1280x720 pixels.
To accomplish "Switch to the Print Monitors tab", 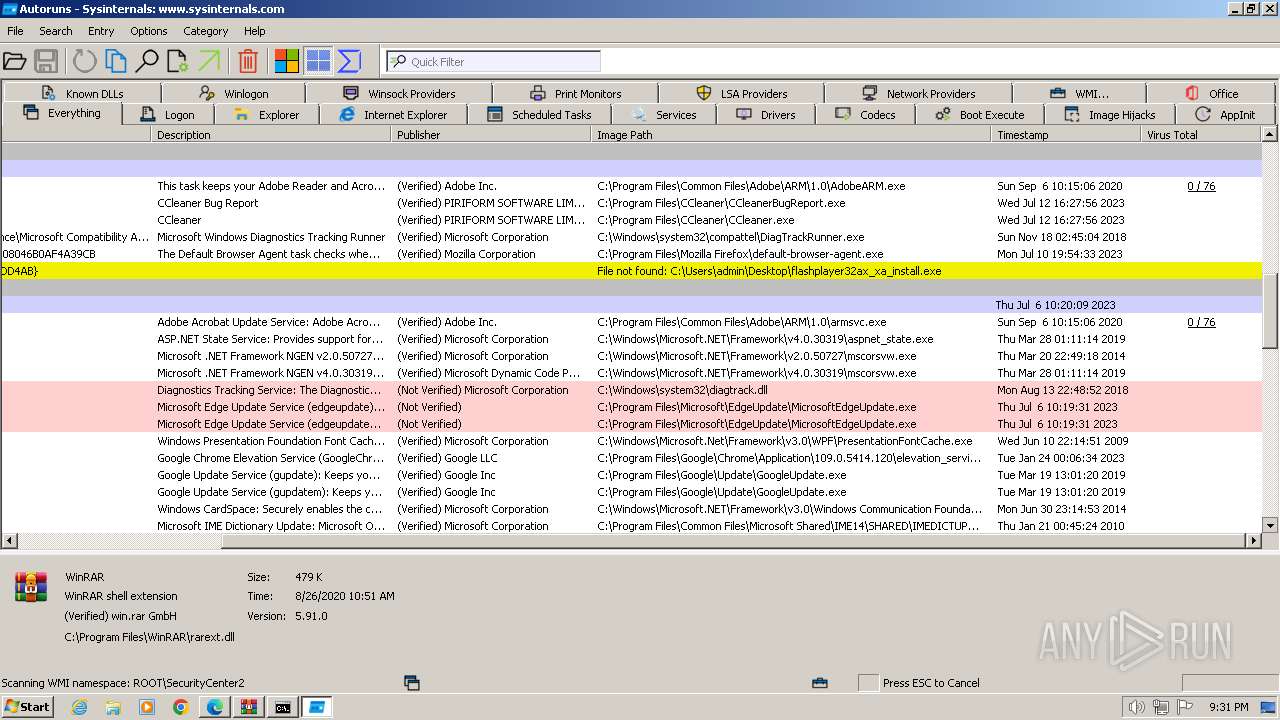I will [577, 93].
